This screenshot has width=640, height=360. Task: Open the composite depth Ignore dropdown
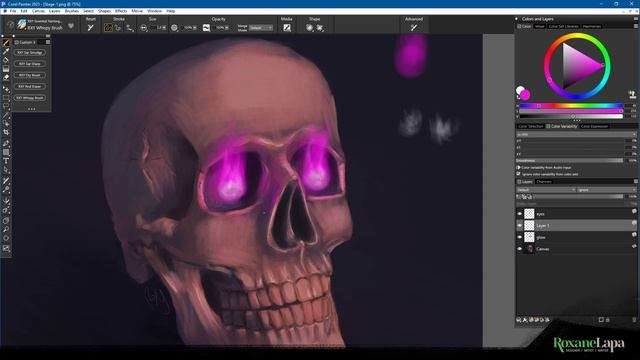pos(607,190)
